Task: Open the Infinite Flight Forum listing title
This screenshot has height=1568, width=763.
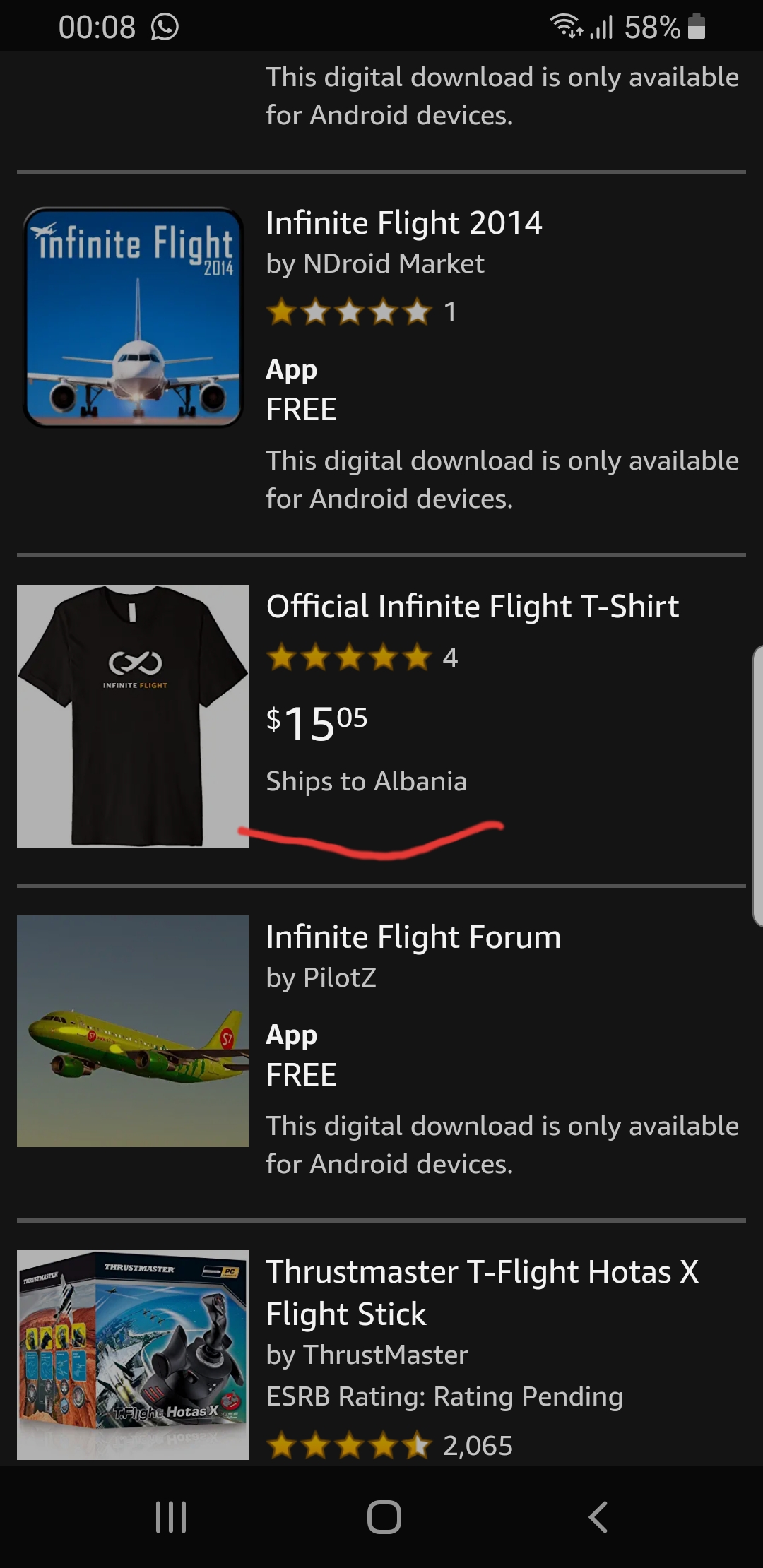Action: [413, 937]
